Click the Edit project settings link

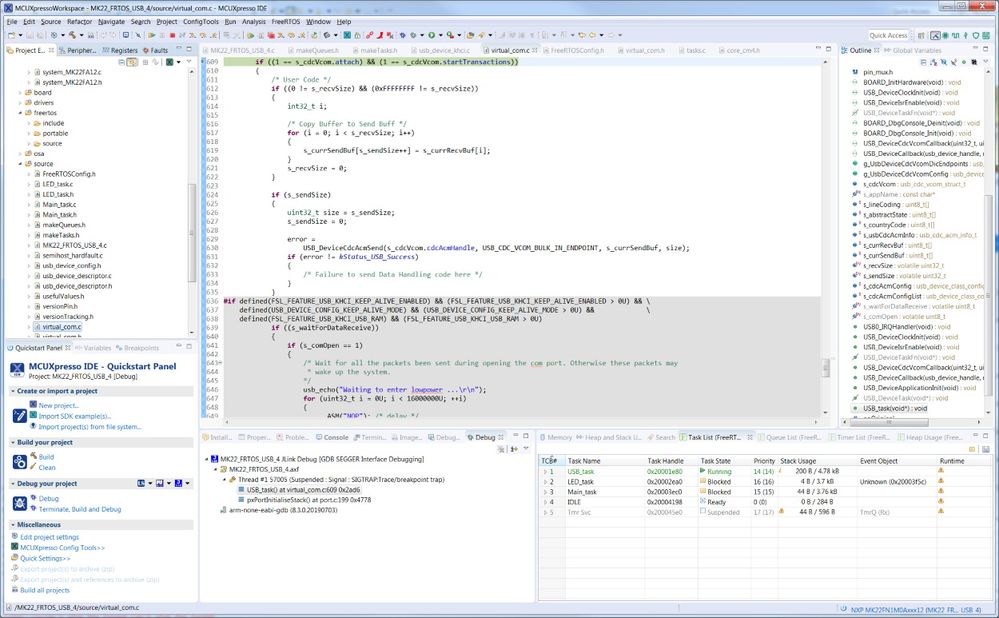(47, 537)
